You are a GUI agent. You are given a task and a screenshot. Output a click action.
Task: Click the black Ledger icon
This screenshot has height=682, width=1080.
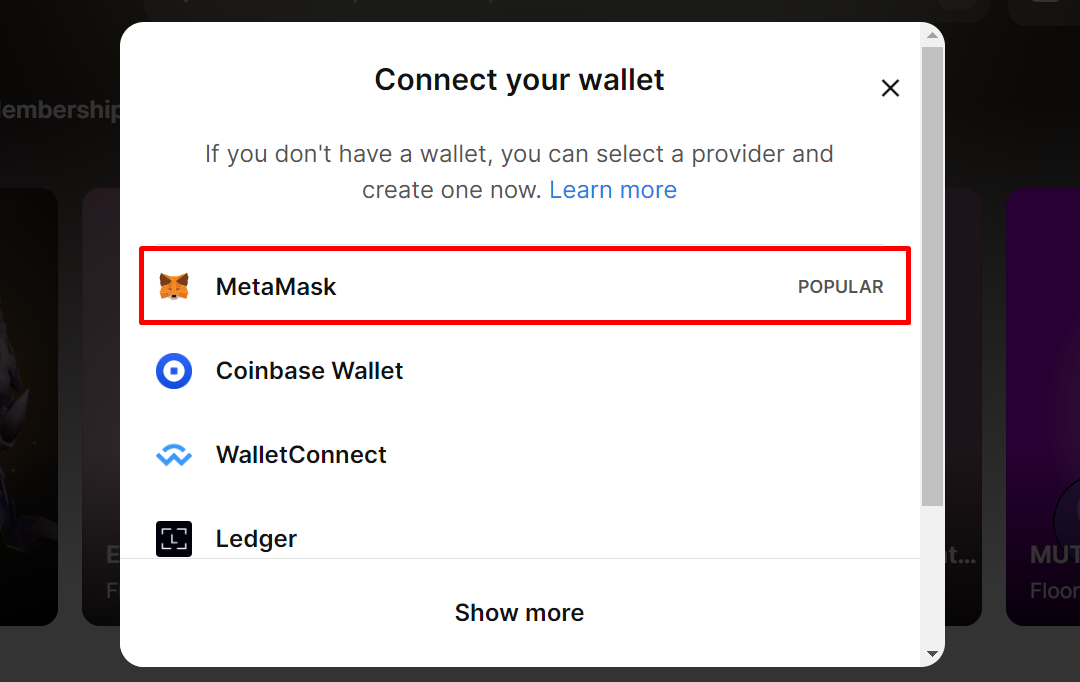click(x=174, y=539)
